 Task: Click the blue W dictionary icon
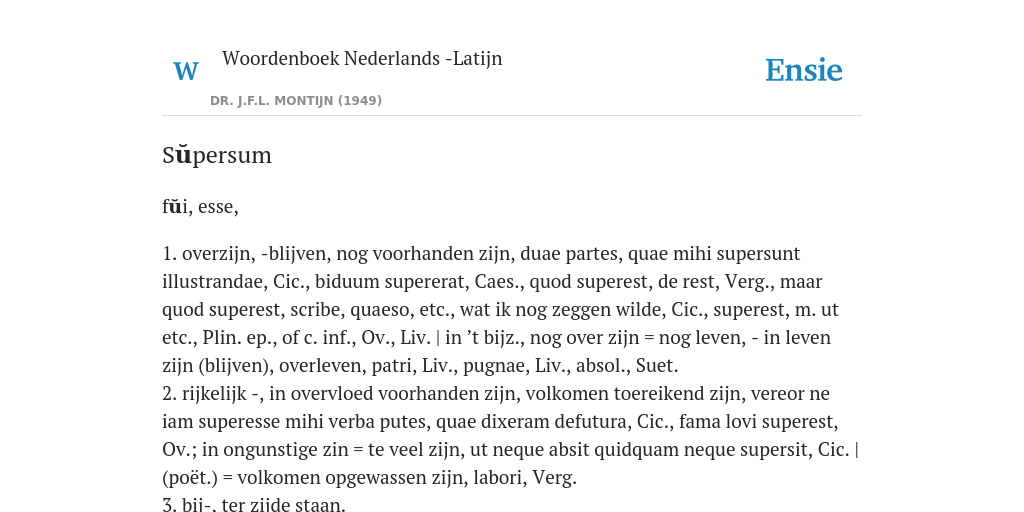click(186, 71)
